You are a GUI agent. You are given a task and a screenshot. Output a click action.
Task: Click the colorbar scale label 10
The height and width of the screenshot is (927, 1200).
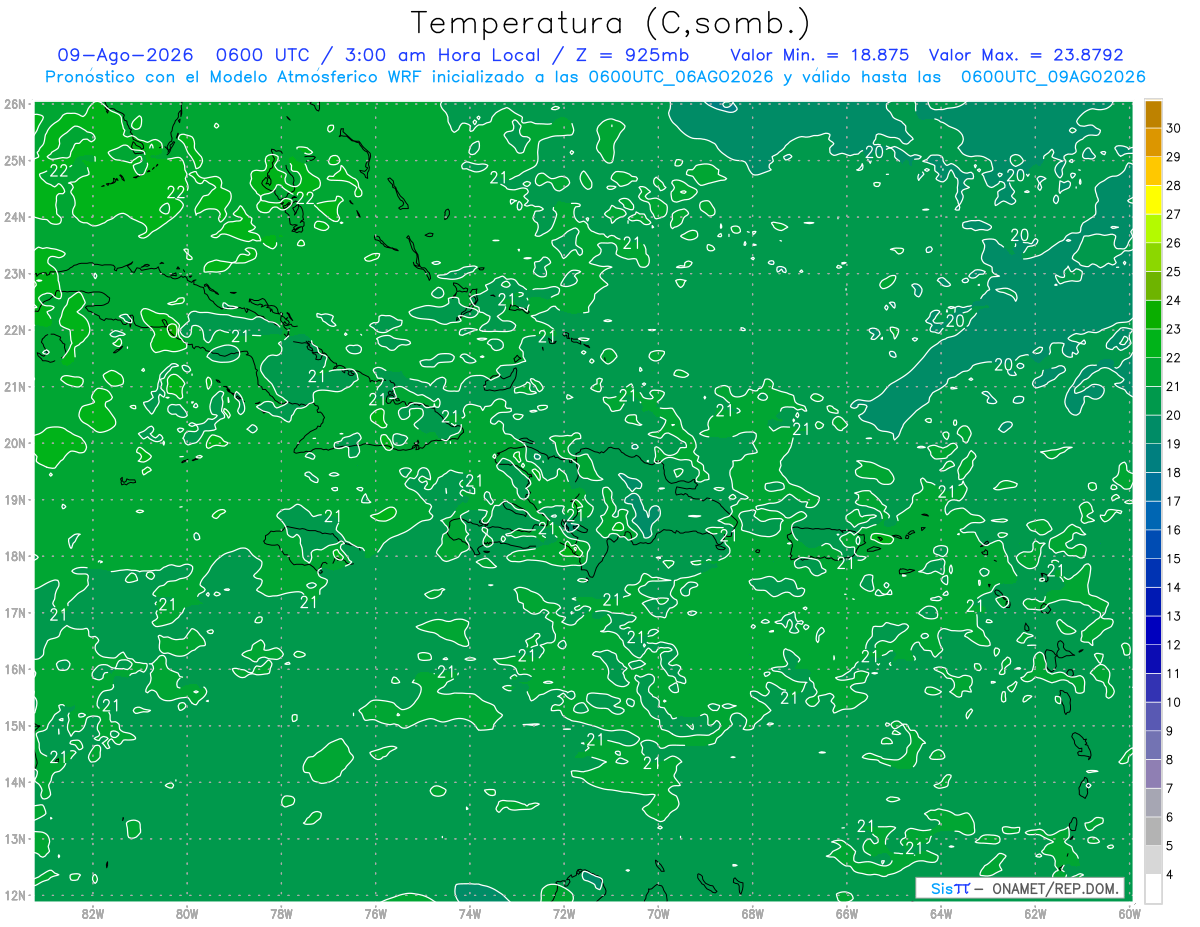[x=1173, y=702]
